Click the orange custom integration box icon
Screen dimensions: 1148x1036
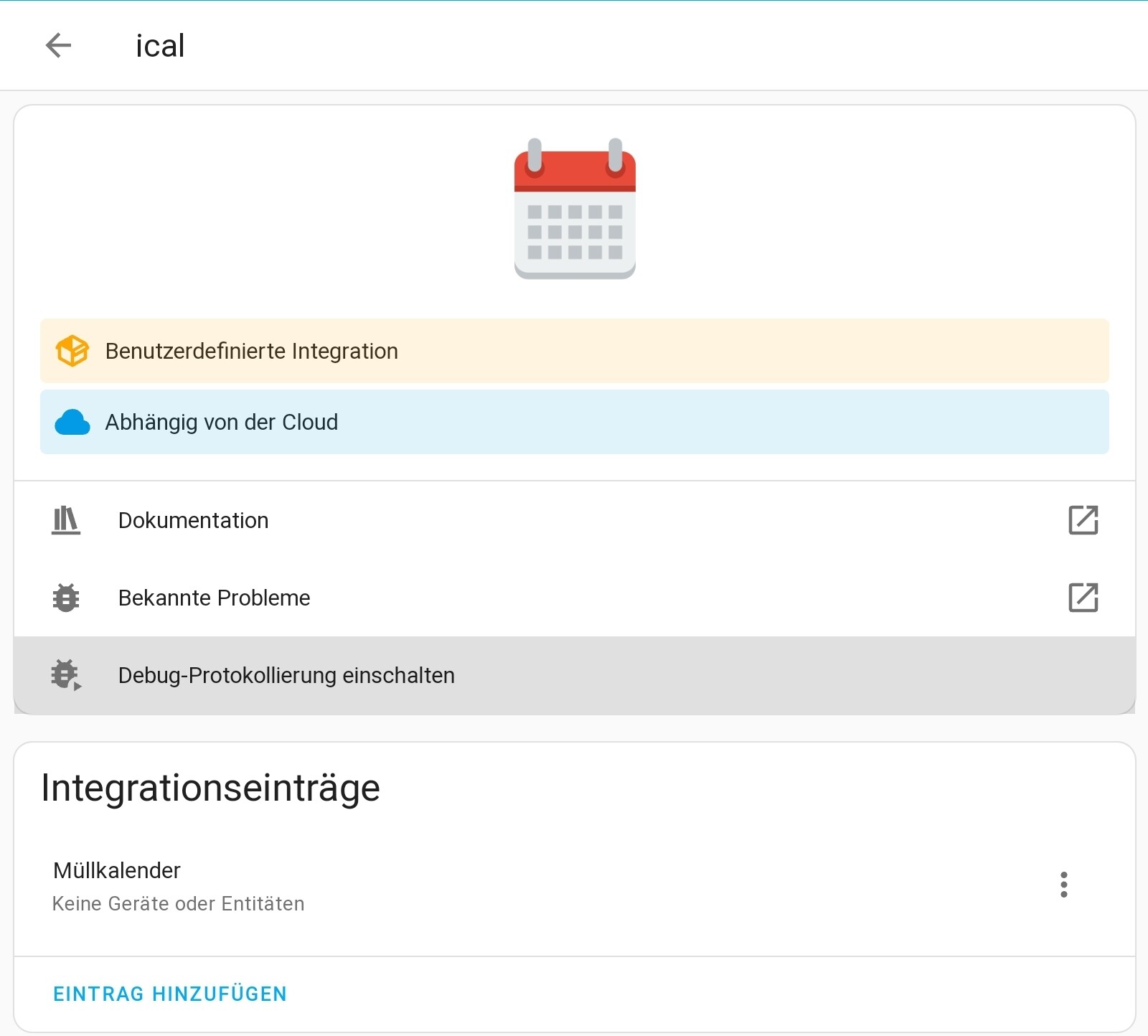(x=72, y=351)
